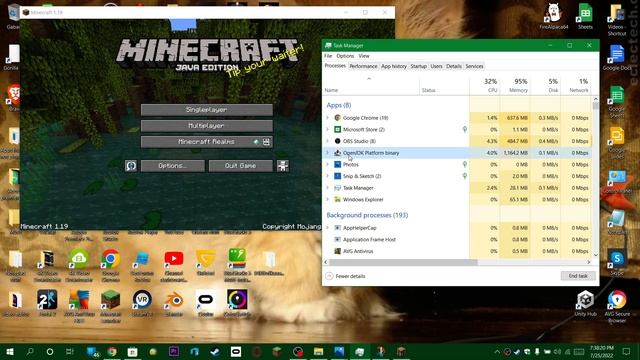Open Premiere Pro from the taskbar
The image size is (640, 360).
[174, 351]
